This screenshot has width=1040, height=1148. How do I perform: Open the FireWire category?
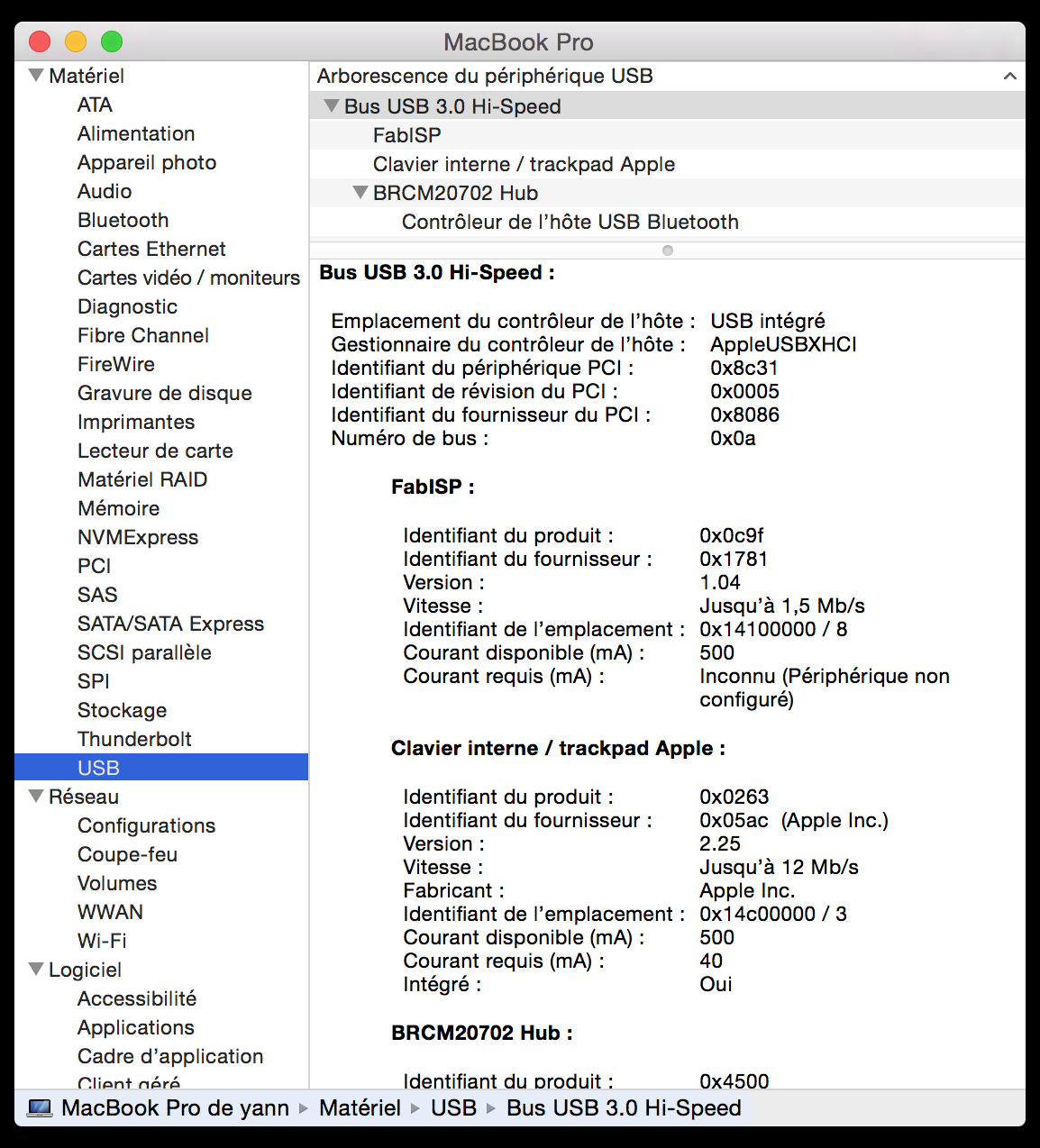pyautogui.click(x=116, y=364)
